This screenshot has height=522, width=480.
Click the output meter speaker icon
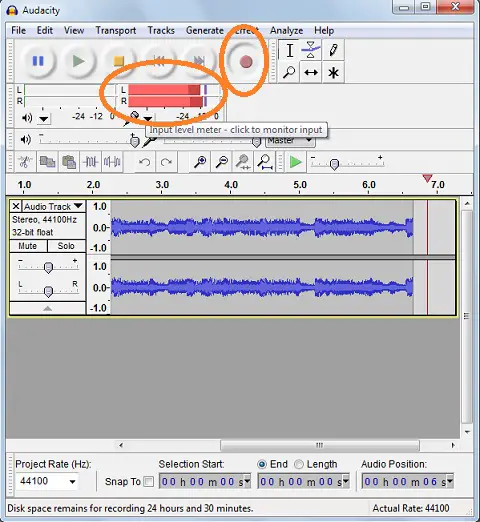click(x=27, y=118)
